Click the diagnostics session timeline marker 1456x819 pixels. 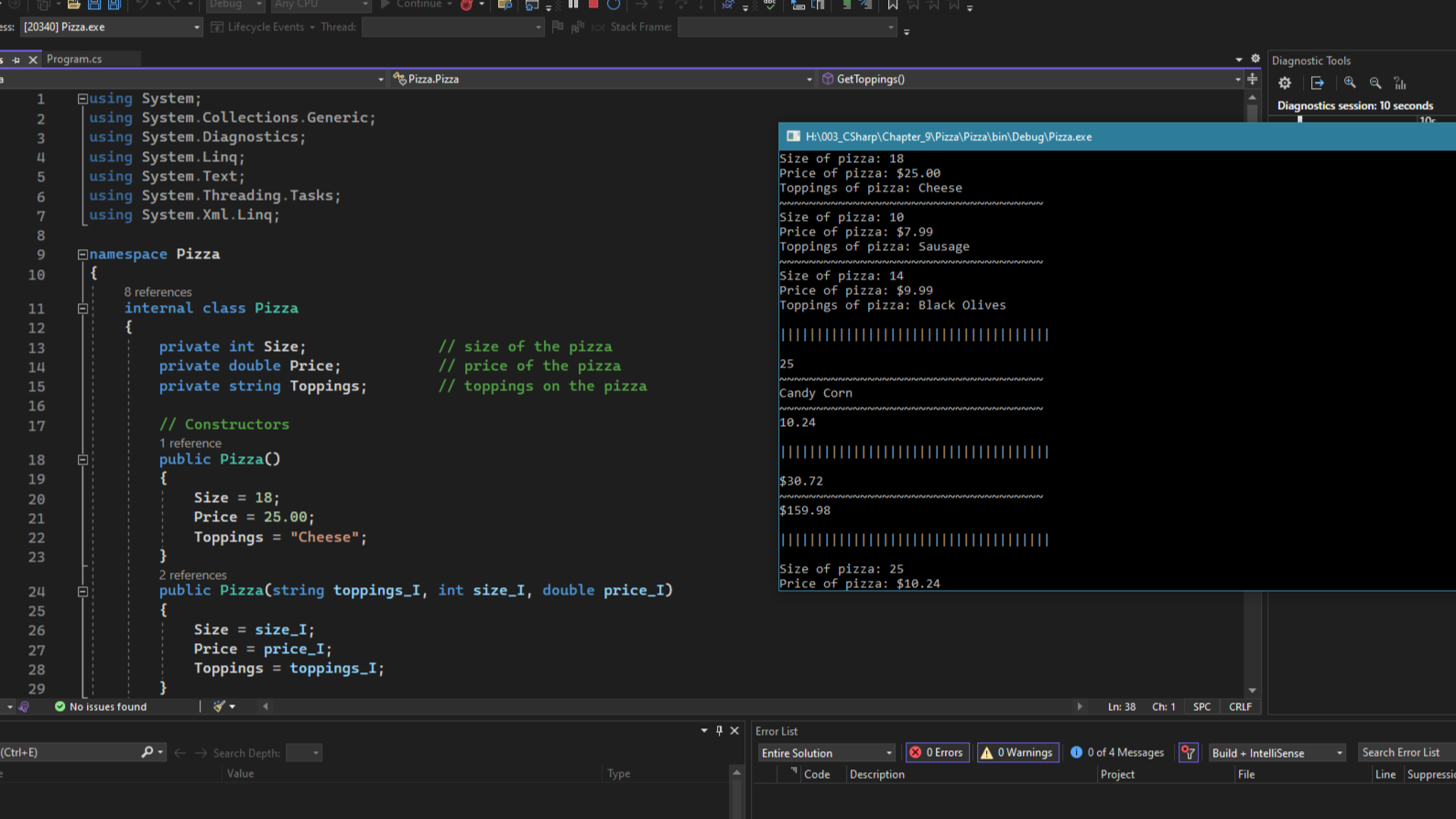(x=1299, y=119)
